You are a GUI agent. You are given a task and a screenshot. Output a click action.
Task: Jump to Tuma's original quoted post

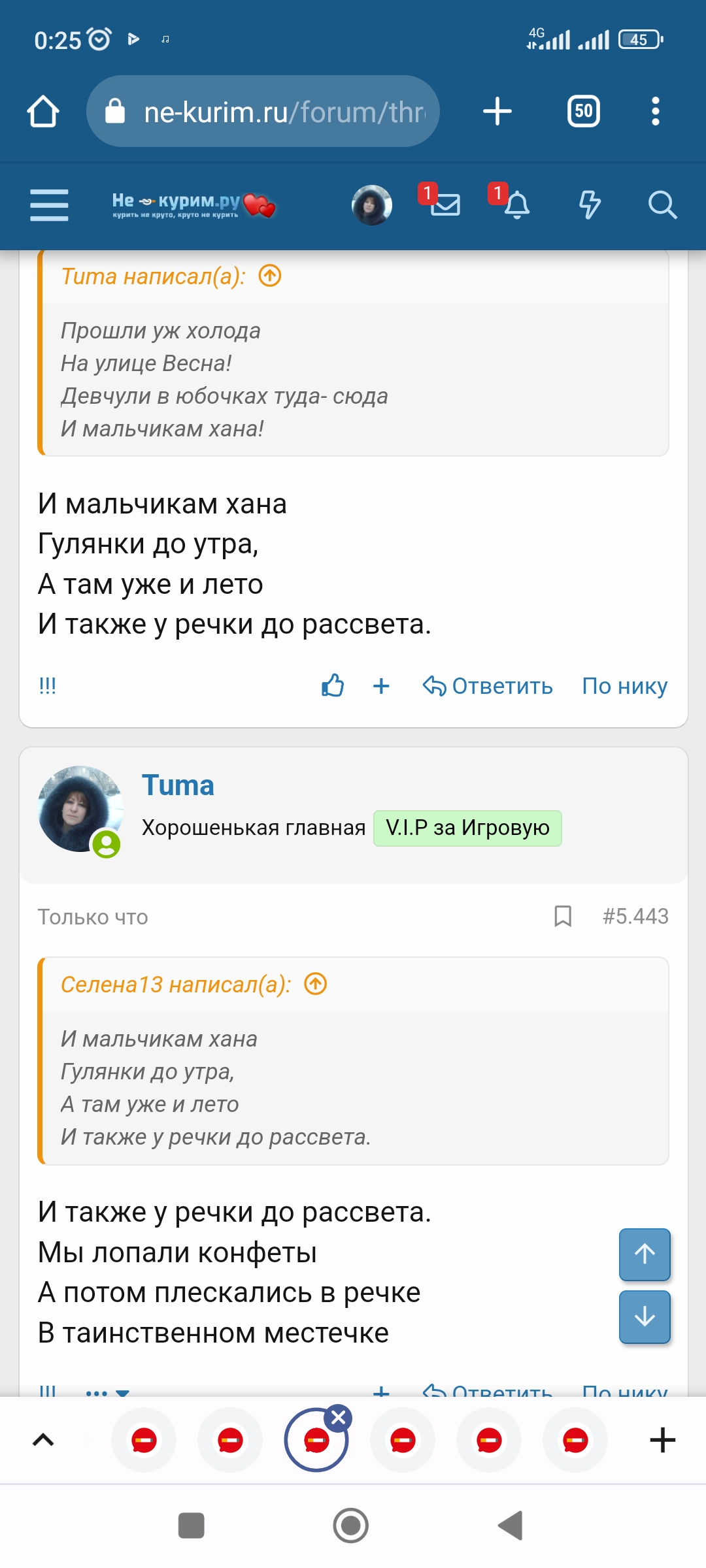(x=270, y=276)
